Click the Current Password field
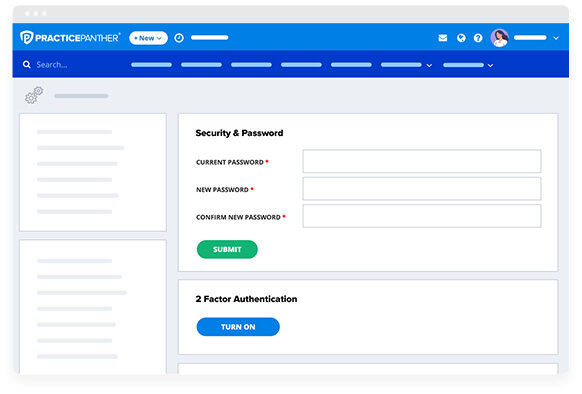This screenshot has height=394, width=582. click(x=422, y=161)
